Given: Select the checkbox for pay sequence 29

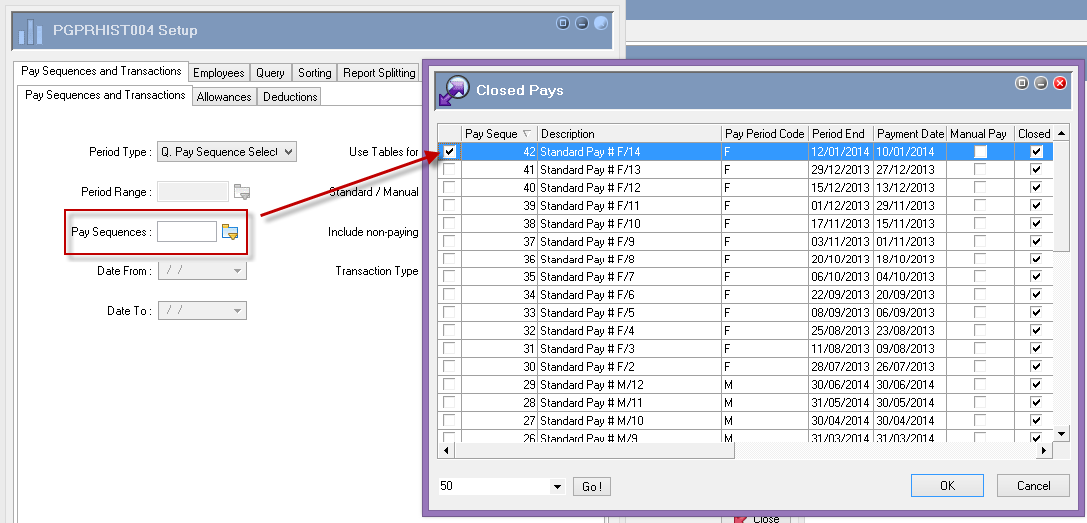Looking at the screenshot, I should pyautogui.click(x=450, y=385).
